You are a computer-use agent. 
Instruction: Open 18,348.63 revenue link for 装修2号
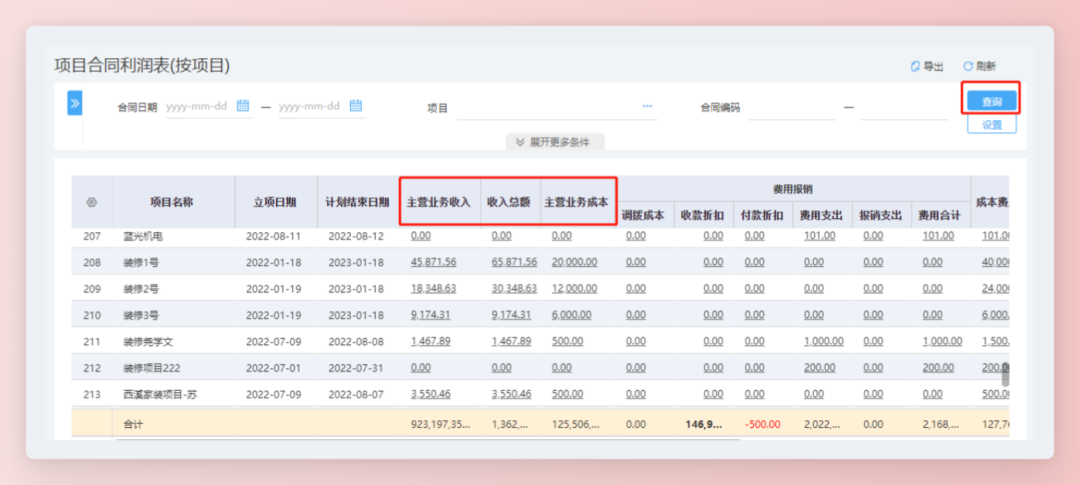pyautogui.click(x=433, y=289)
